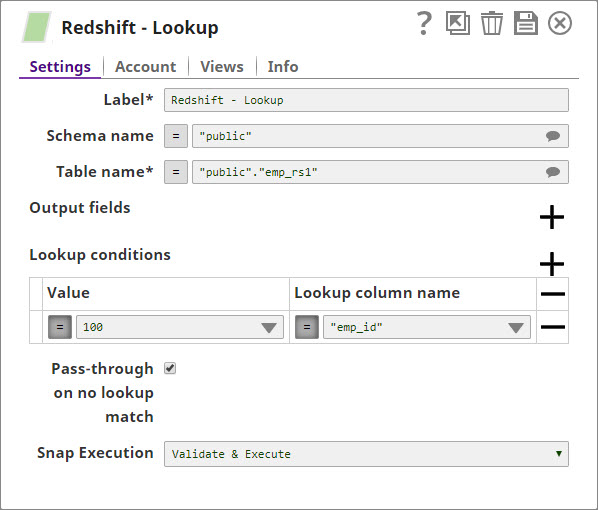Remove row using header minus icon
Viewport: 598px width, 510px height.
click(x=553, y=294)
